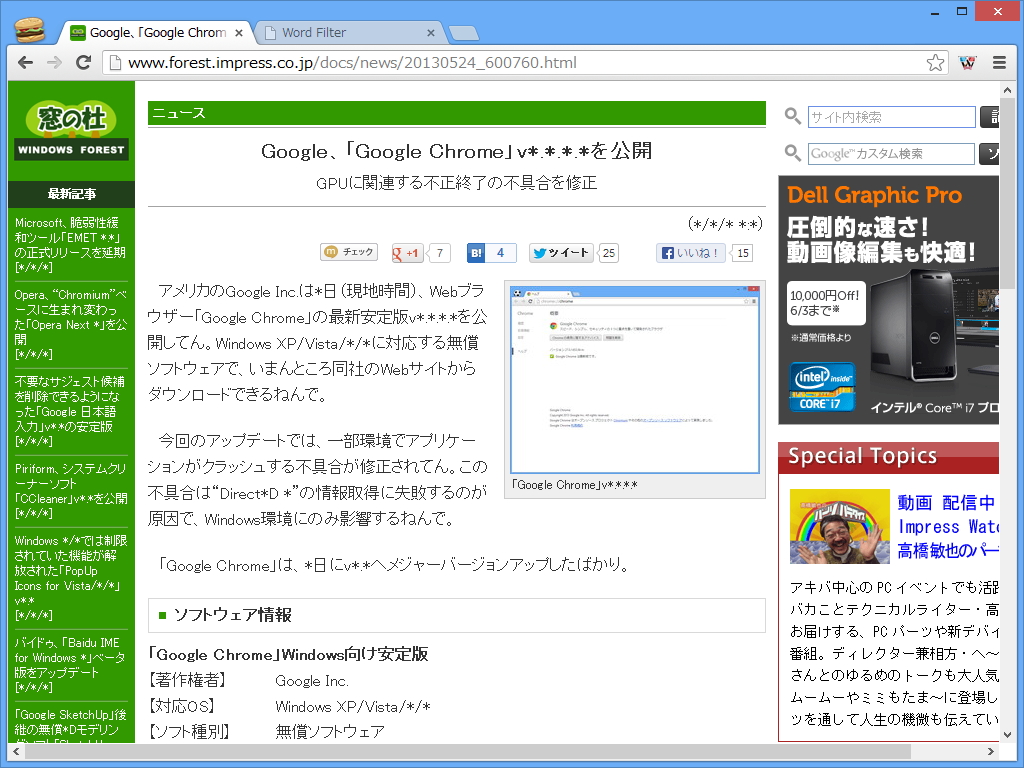This screenshot has width=1024, height=768.
Task: Submit the site search button
Action: point(989,117)
